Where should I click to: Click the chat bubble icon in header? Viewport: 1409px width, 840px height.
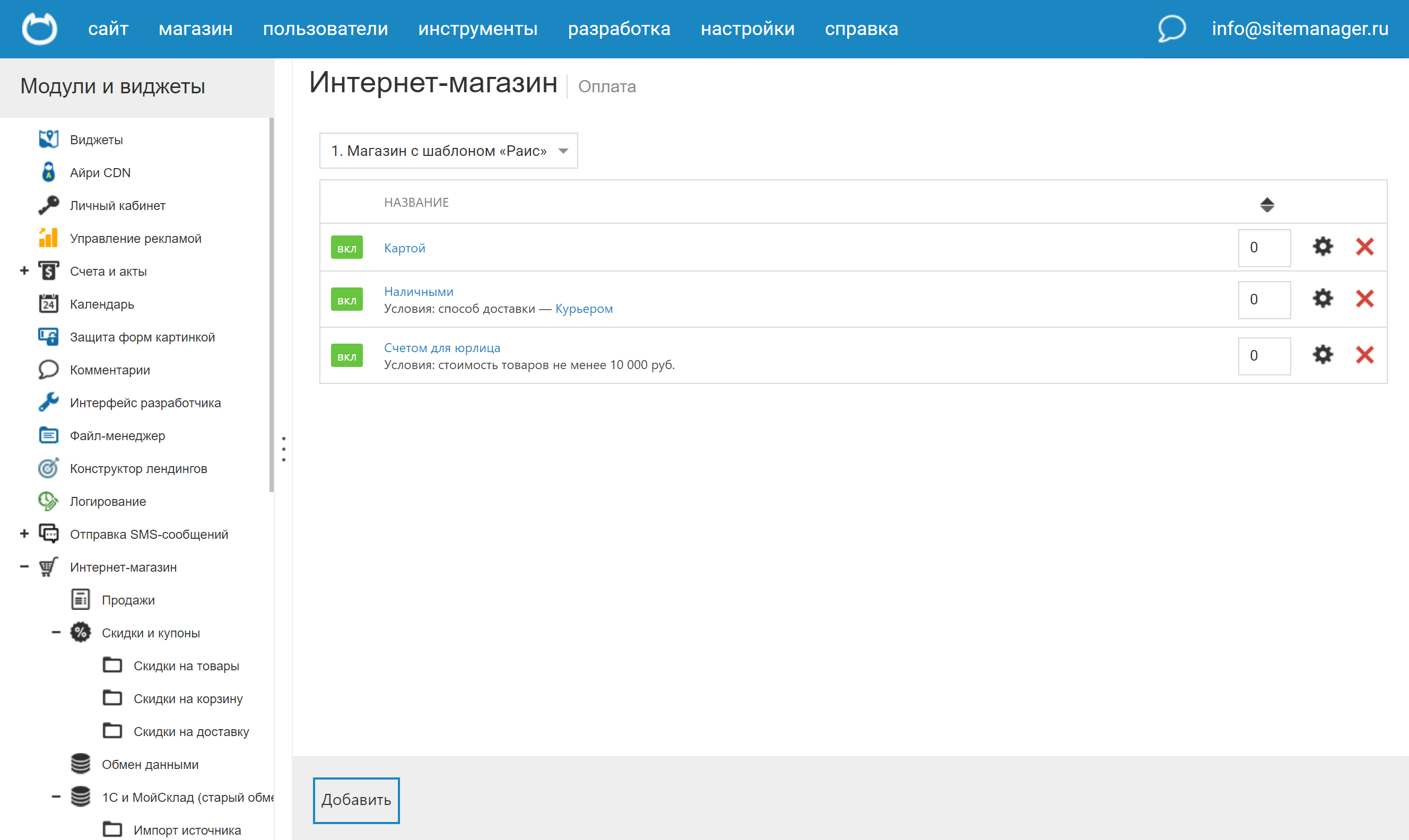1171,28
